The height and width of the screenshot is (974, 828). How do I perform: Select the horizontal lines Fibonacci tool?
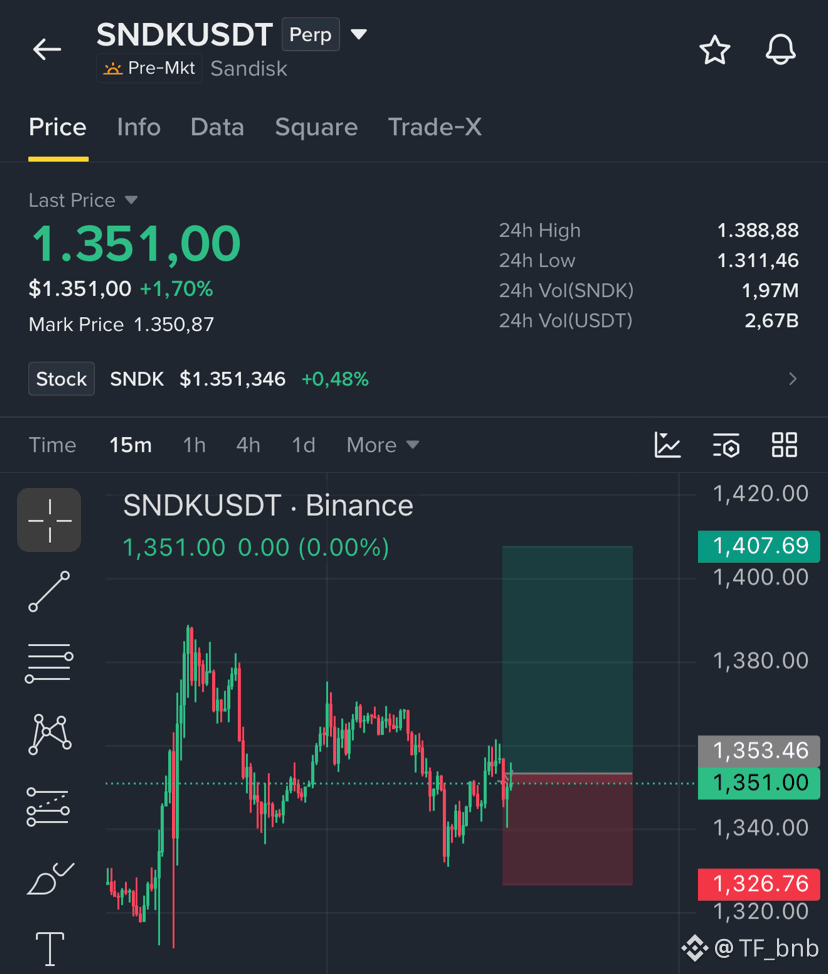tap(49, 663)
